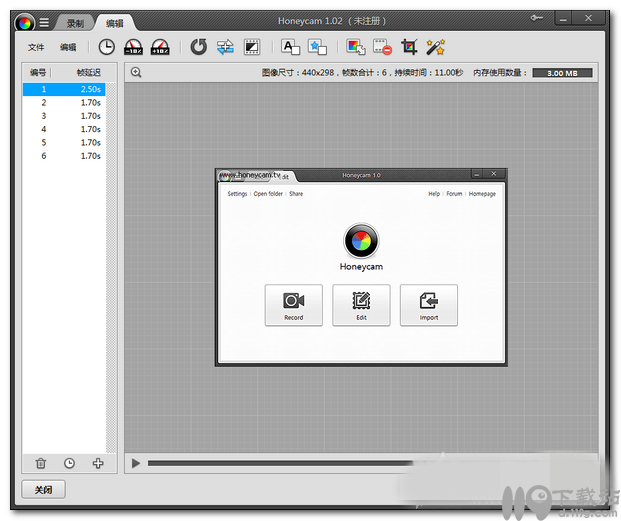Viewport: 621px width, 521px height.
Task: Click the 帧延迟 column header
Action: point(88,72)
